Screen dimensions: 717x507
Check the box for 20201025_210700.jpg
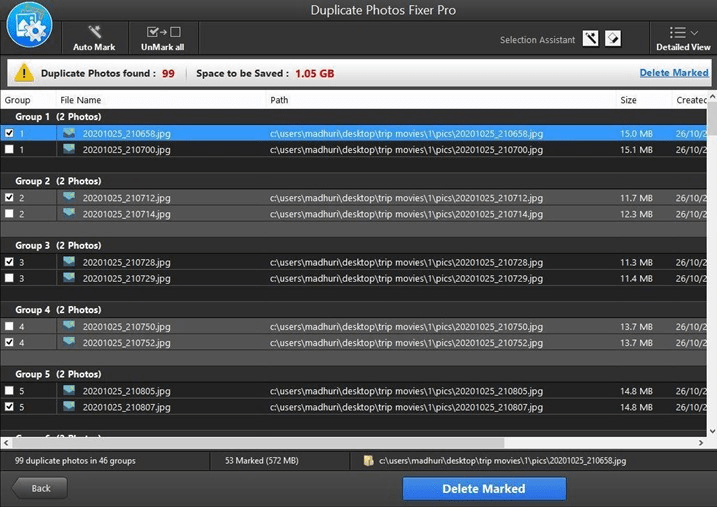9,149
